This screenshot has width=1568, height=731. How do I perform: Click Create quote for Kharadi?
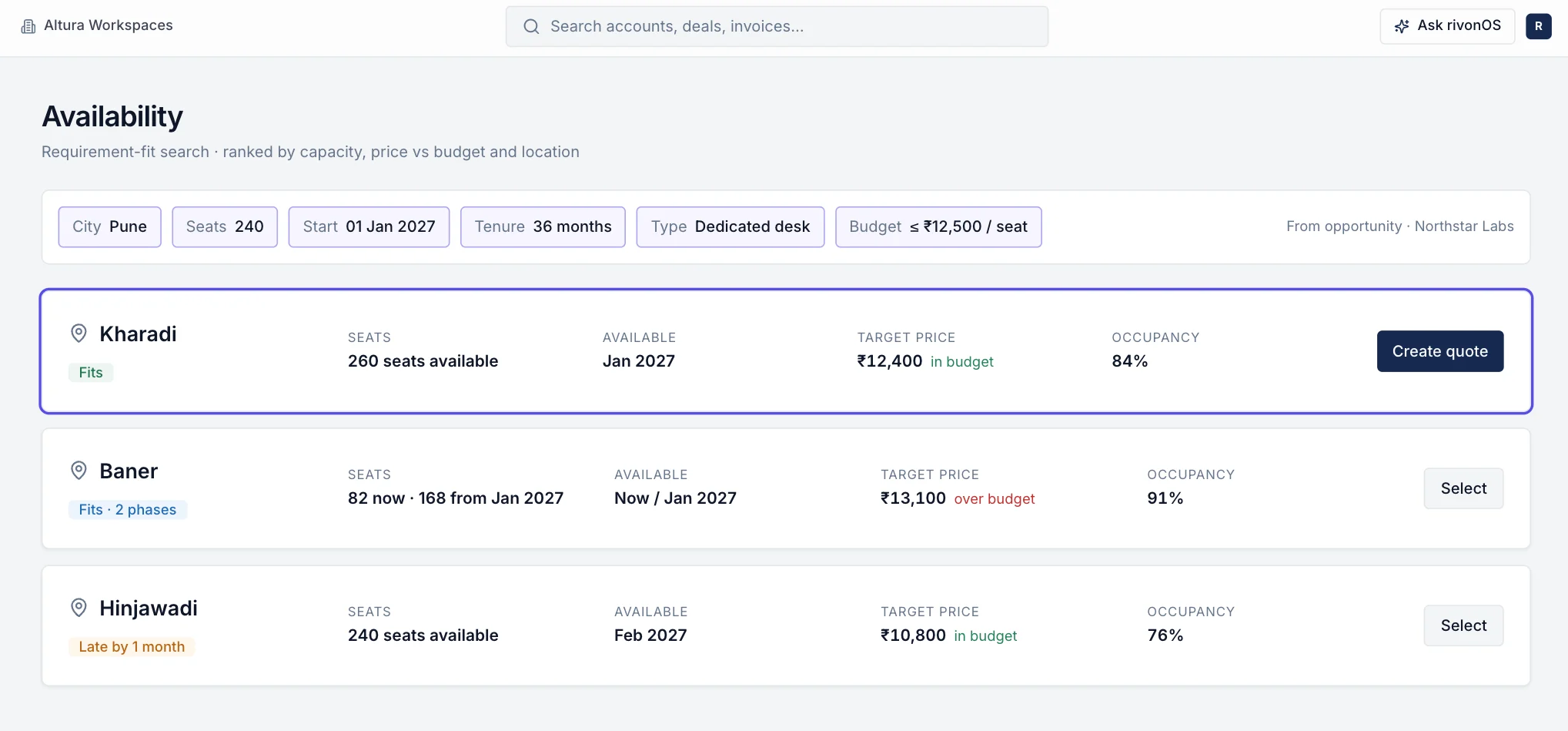point(1439,351)
